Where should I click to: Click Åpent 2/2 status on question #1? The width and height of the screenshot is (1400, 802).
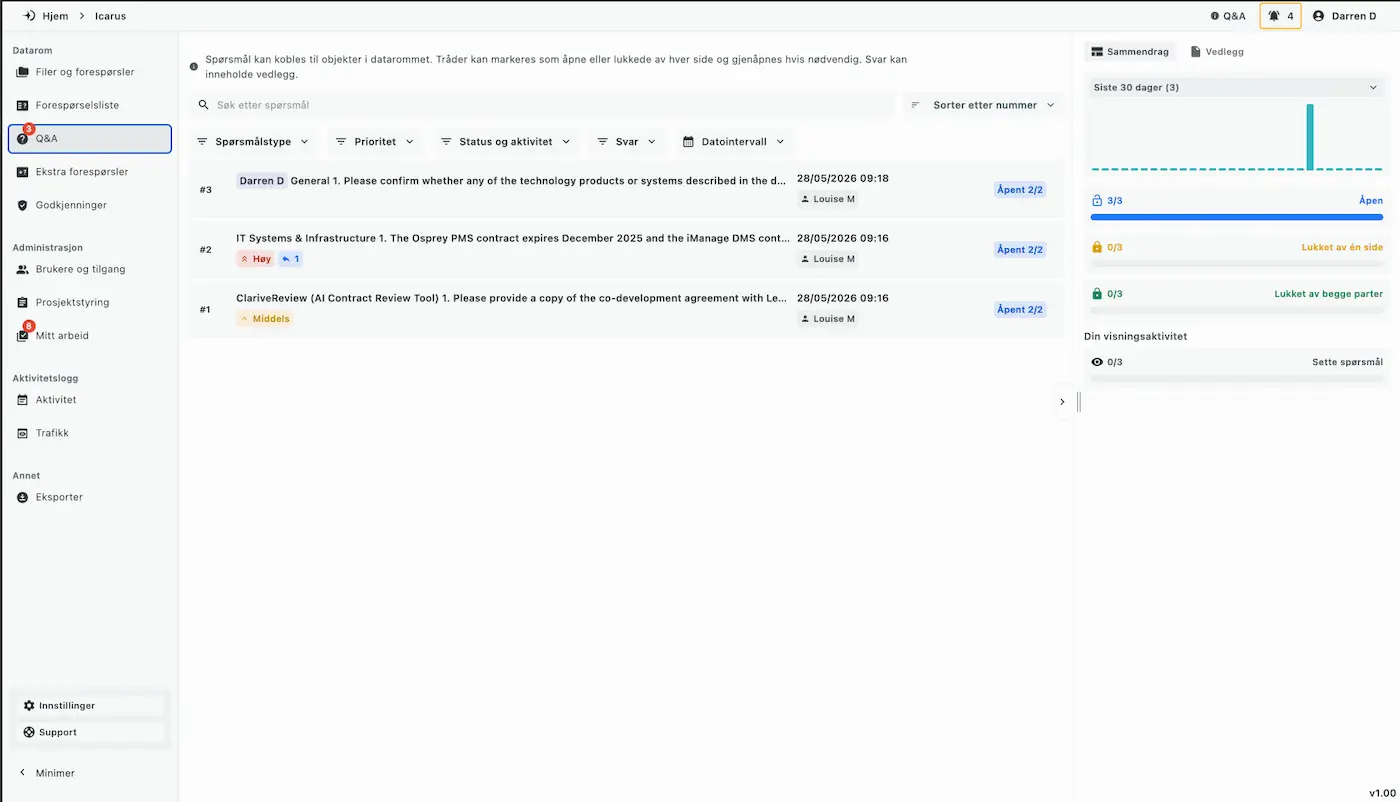[1020, 309]
